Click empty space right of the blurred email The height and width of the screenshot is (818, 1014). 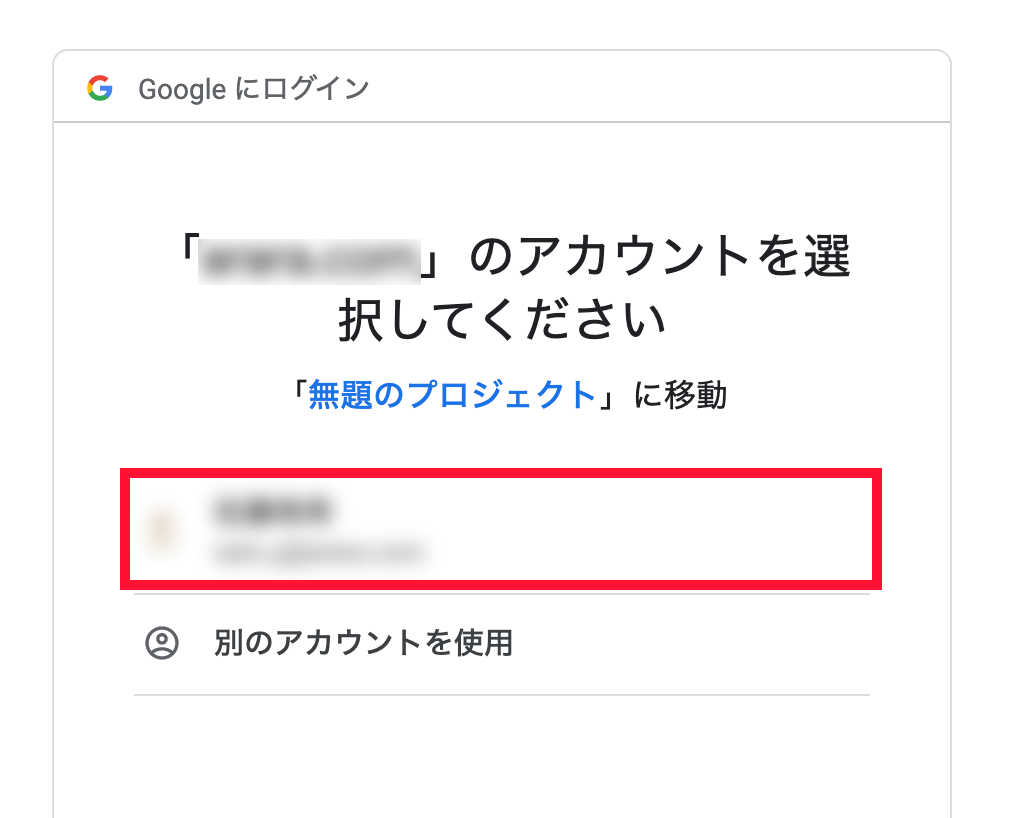[647, 553]
